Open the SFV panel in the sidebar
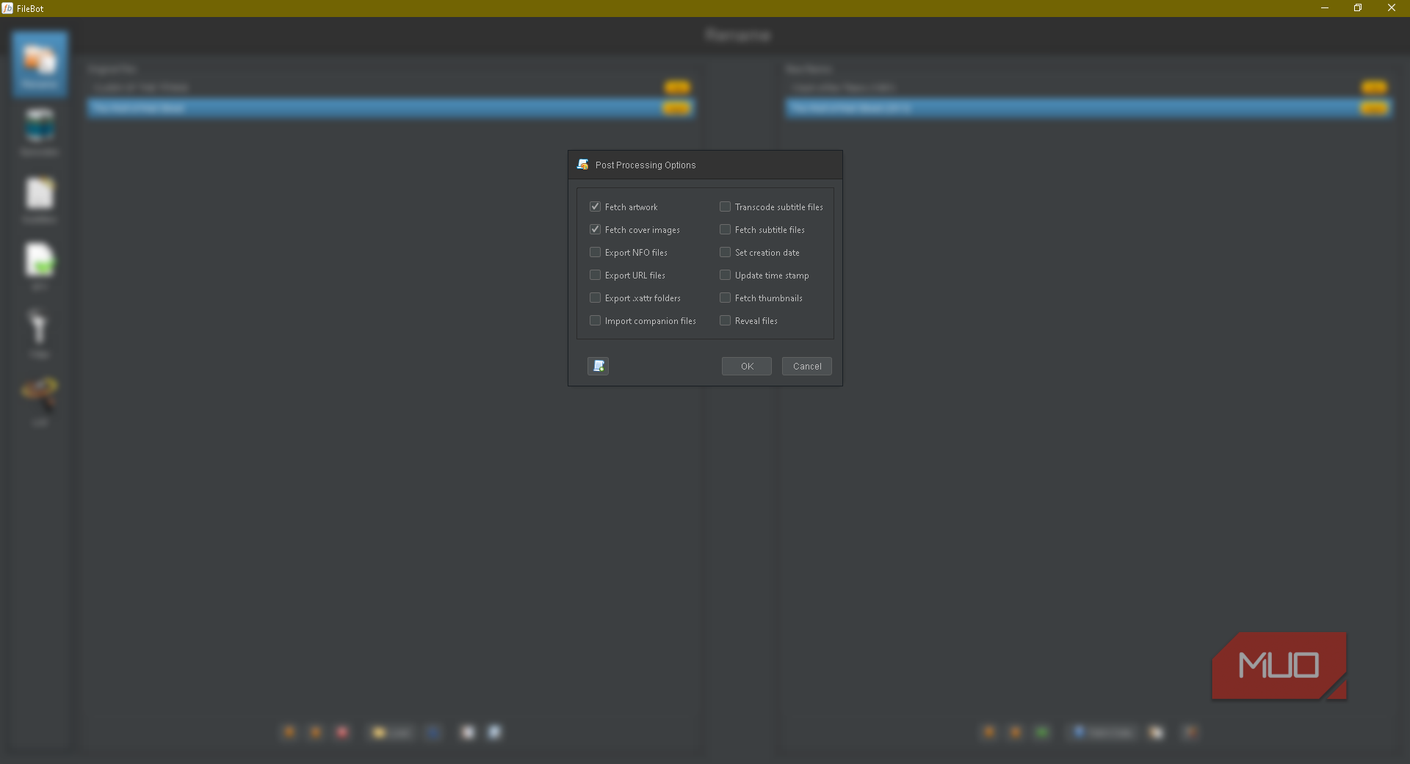1410x764 pixels. pyautogui.click(x=40, y=266)
